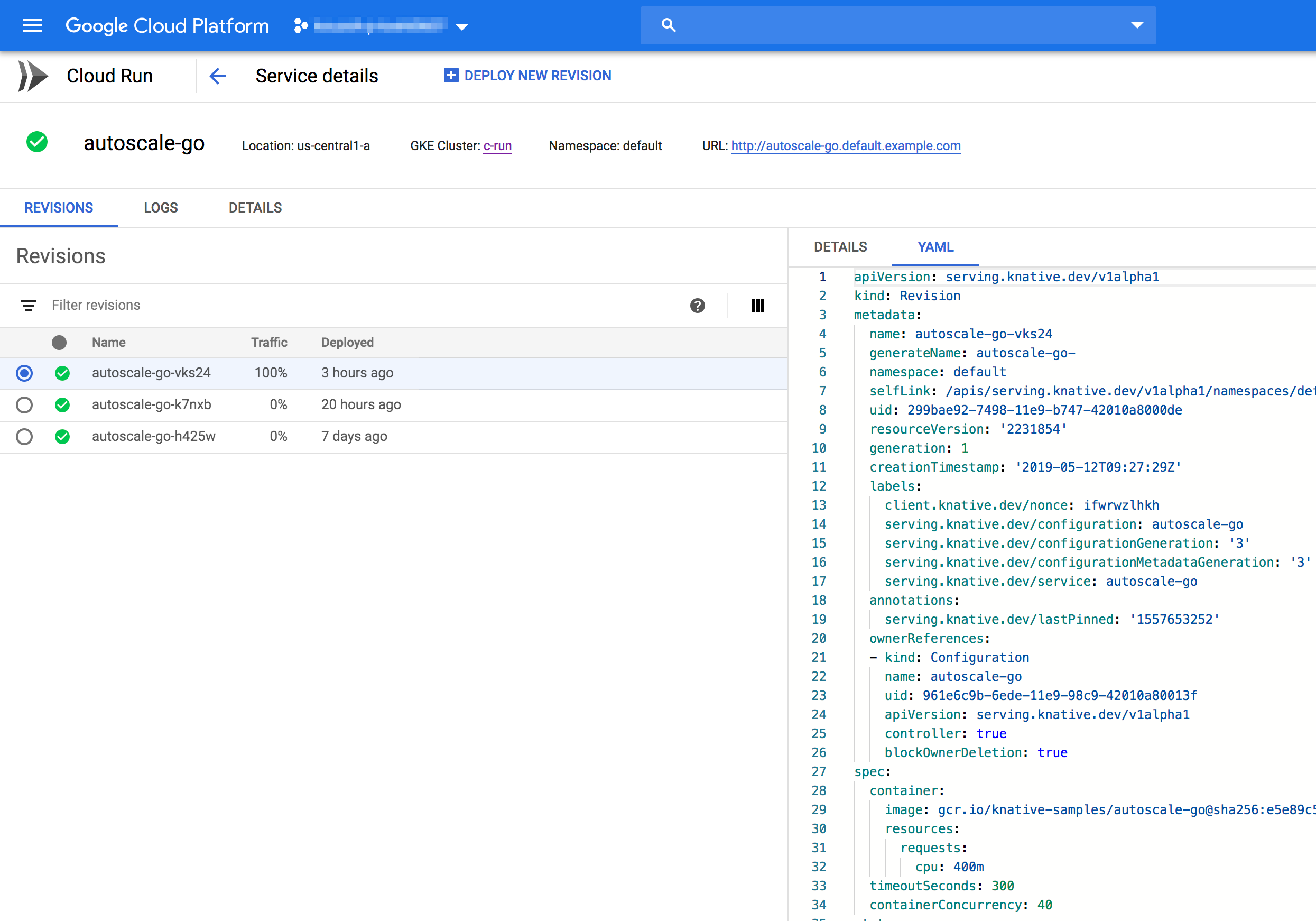Click the Revisions section heading
Image resolution: width=1316 pixels, height=921 pixels.
click(x=61, y=256)
